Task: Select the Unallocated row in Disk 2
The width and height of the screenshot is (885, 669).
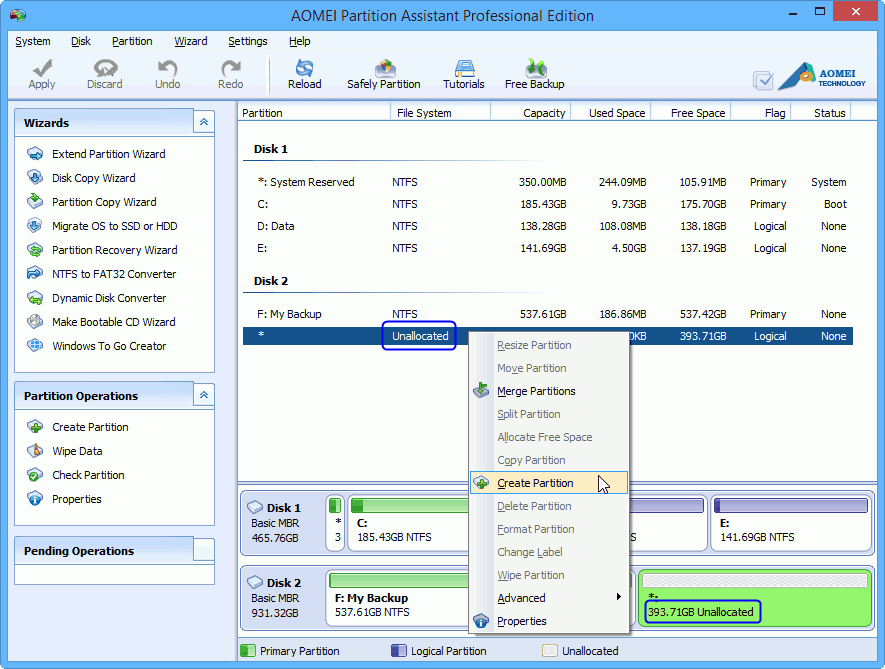Action: coord(547,336)
